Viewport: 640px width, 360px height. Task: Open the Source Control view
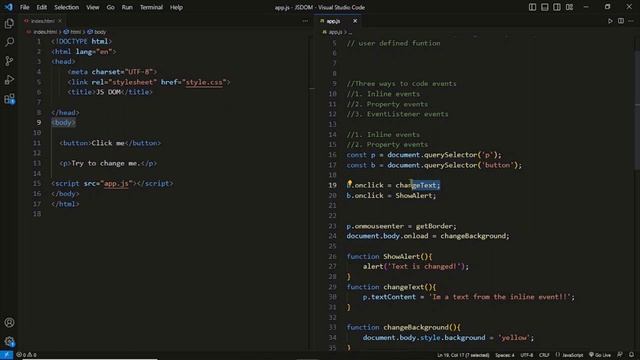(9, 61)
